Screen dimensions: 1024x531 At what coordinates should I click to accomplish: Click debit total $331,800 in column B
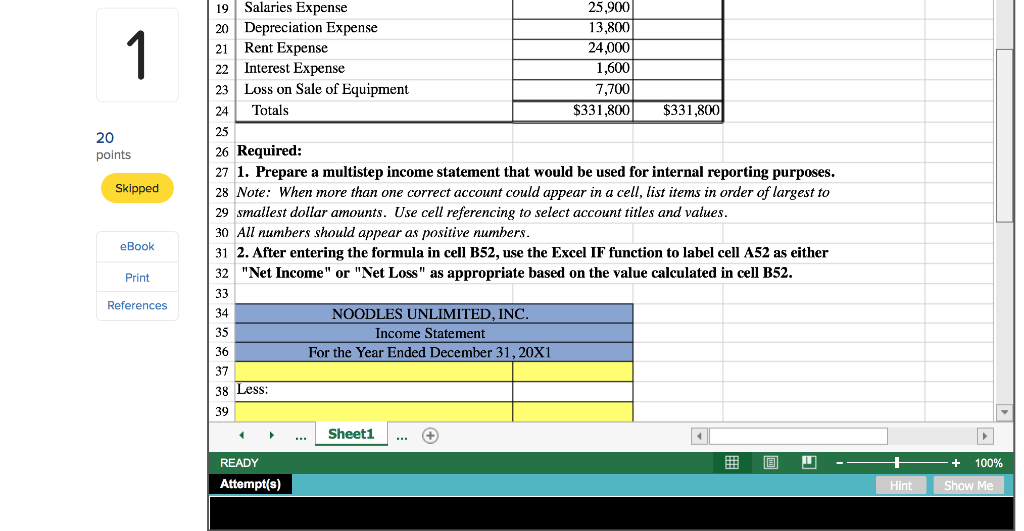573,111
